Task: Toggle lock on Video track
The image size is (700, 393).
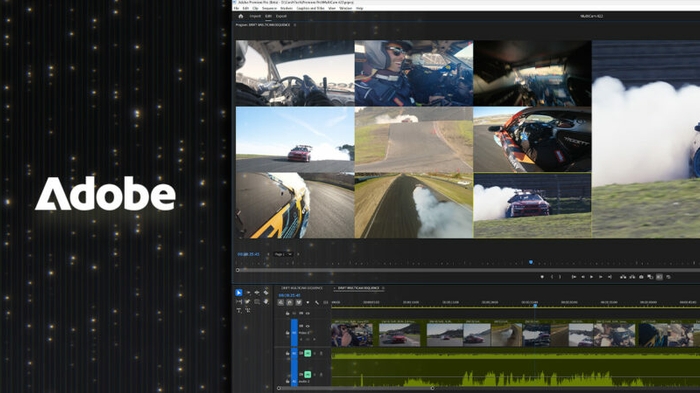Action: pyautogui.click(x=288, y=333)
